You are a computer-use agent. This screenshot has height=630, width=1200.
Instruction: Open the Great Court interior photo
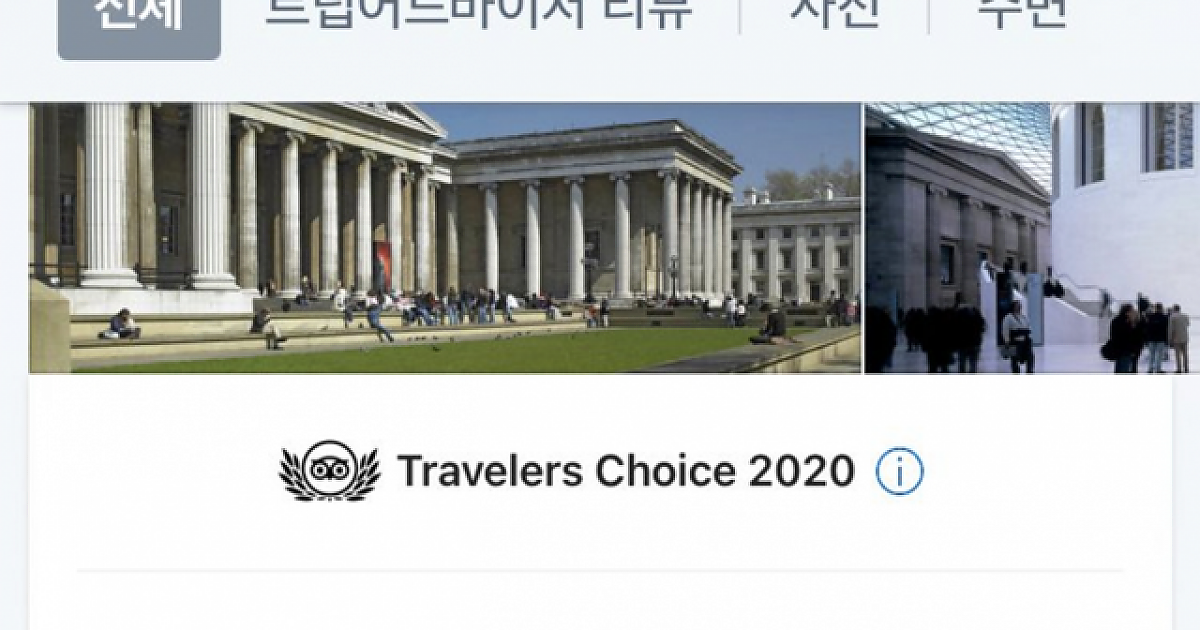tap(1032, 238)
